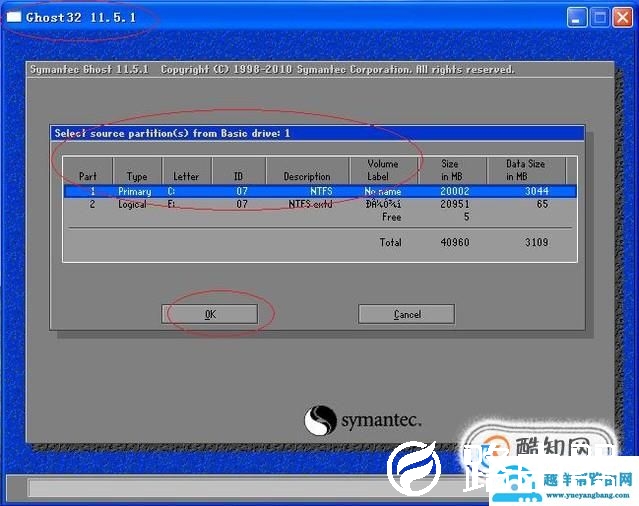Click the ID column header
639x506 pixels.
[239, 171]
